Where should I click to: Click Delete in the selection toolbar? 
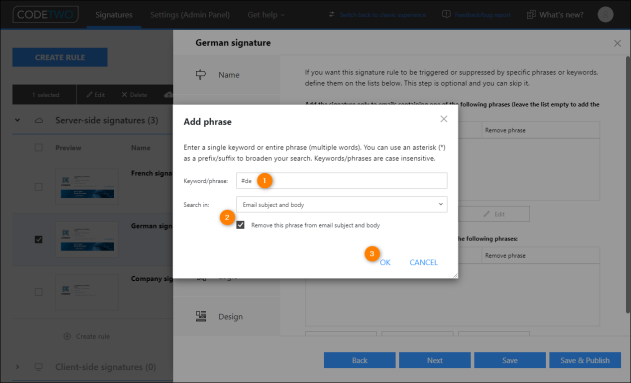134,95
